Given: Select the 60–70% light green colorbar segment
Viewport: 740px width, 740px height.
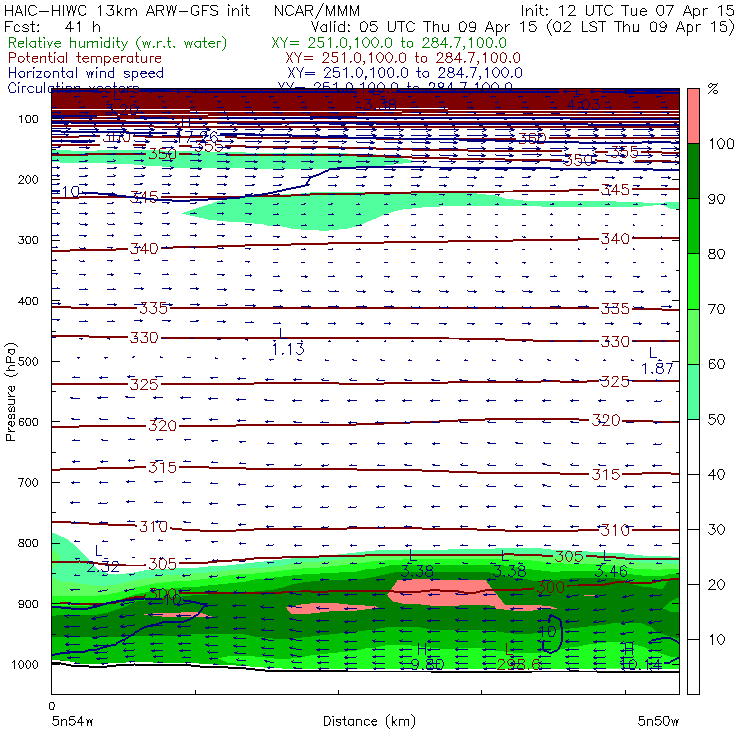Looking at the screenshot, I should point(693,336).
